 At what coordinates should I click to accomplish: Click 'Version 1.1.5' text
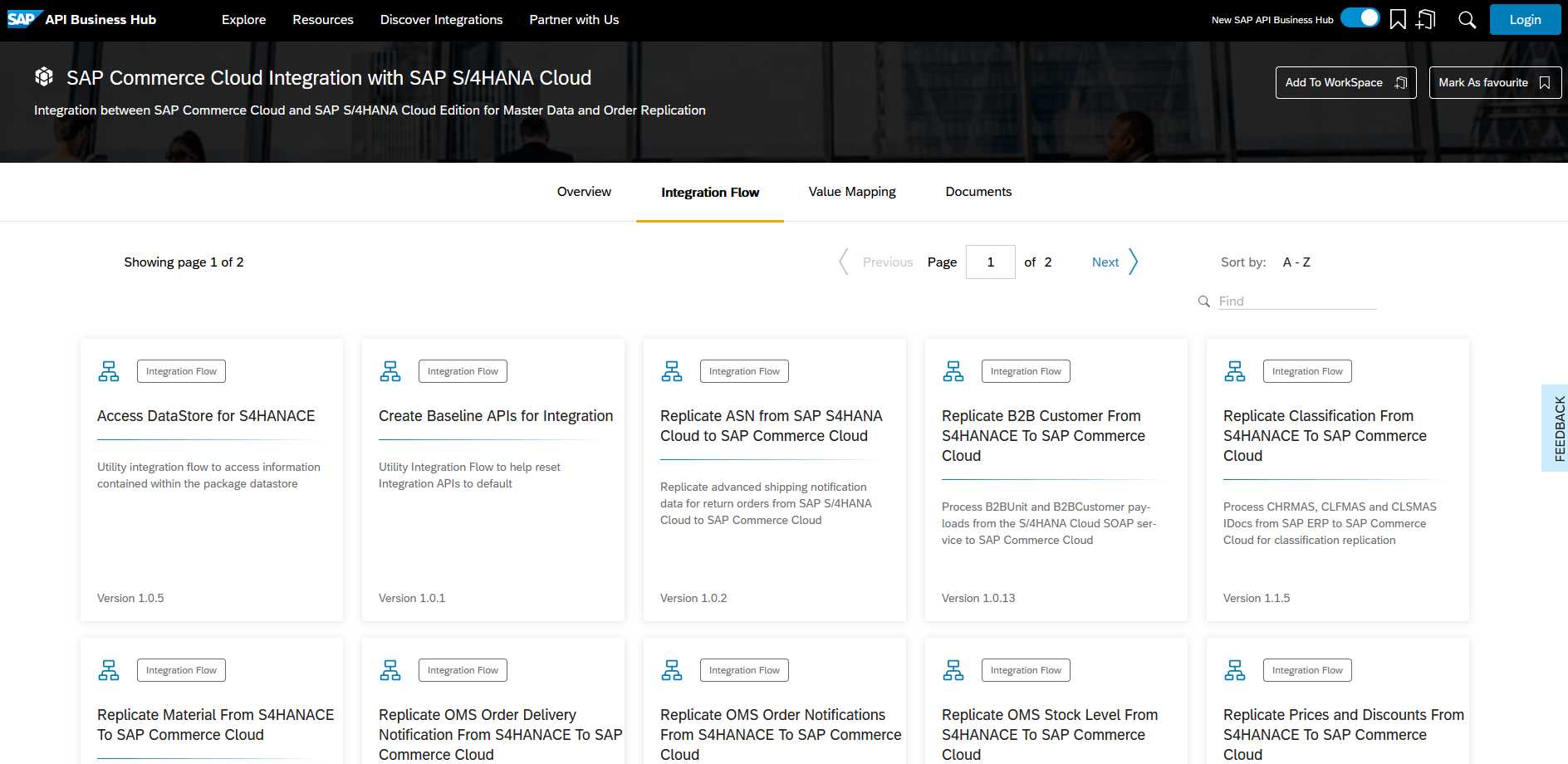point(1257,598)
